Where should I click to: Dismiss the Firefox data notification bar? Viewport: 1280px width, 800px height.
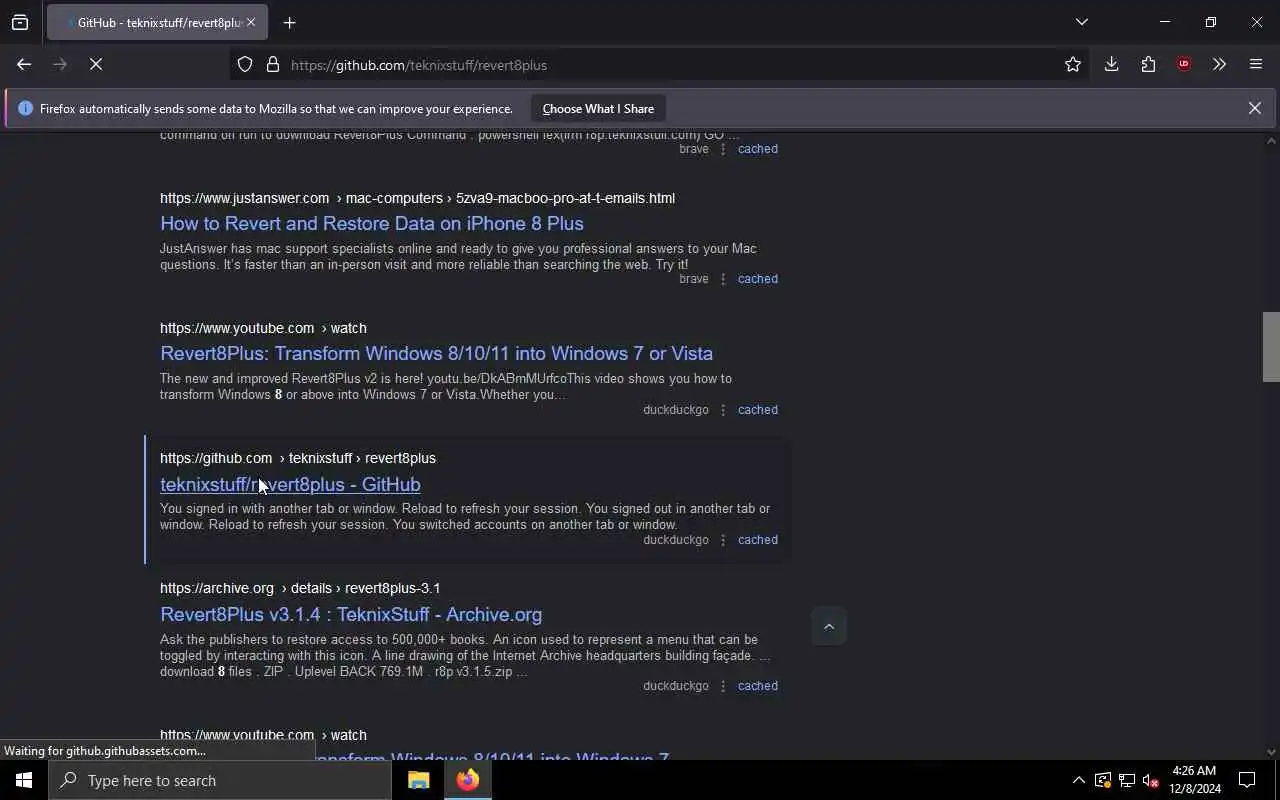(x=1254, y=108)
